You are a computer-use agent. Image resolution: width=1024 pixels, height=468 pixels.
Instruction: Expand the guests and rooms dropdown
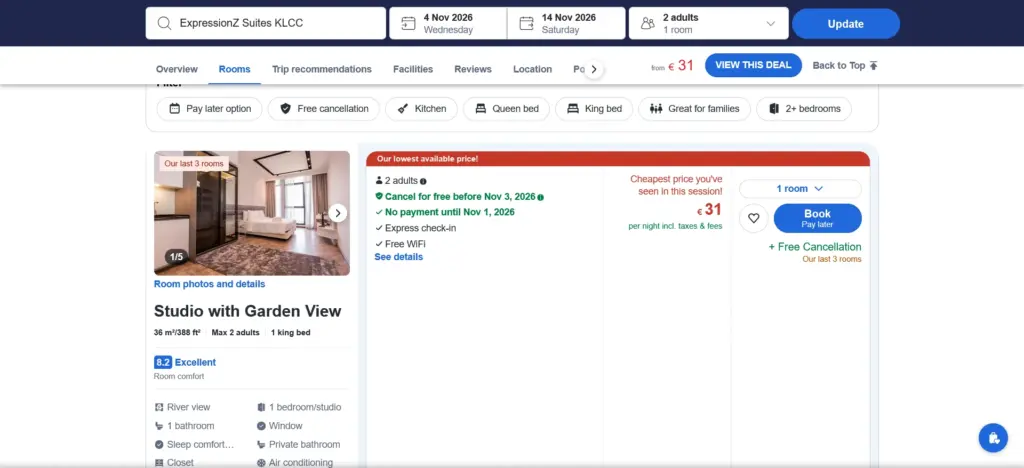(771, 23)
